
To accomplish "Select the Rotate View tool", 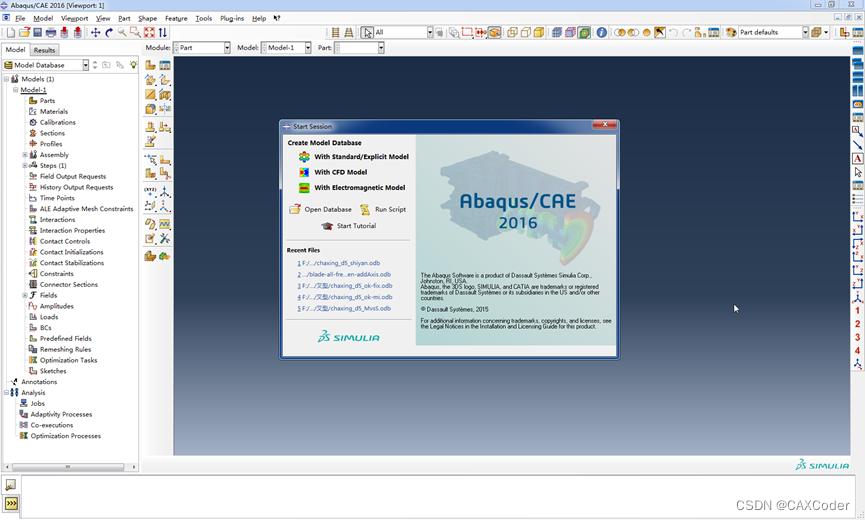I will (109, 33).
